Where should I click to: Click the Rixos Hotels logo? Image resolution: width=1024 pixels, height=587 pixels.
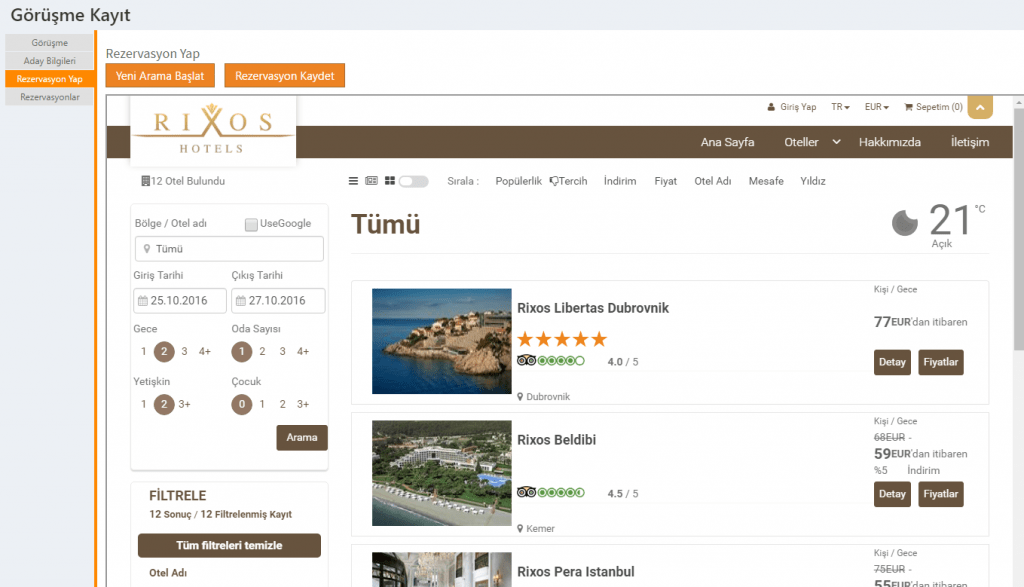coord(213,129)
